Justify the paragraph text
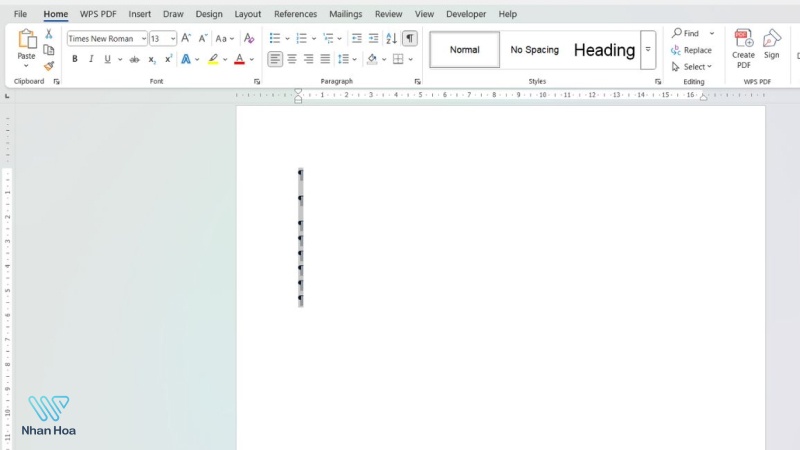Image resolution: width=800 pixels, height=450 pixels. (325, 59)
